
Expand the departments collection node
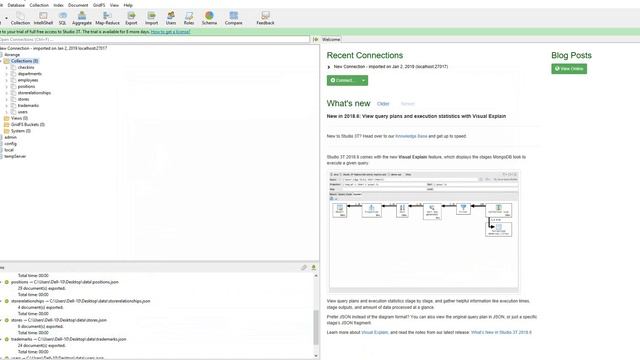[7, 74]
